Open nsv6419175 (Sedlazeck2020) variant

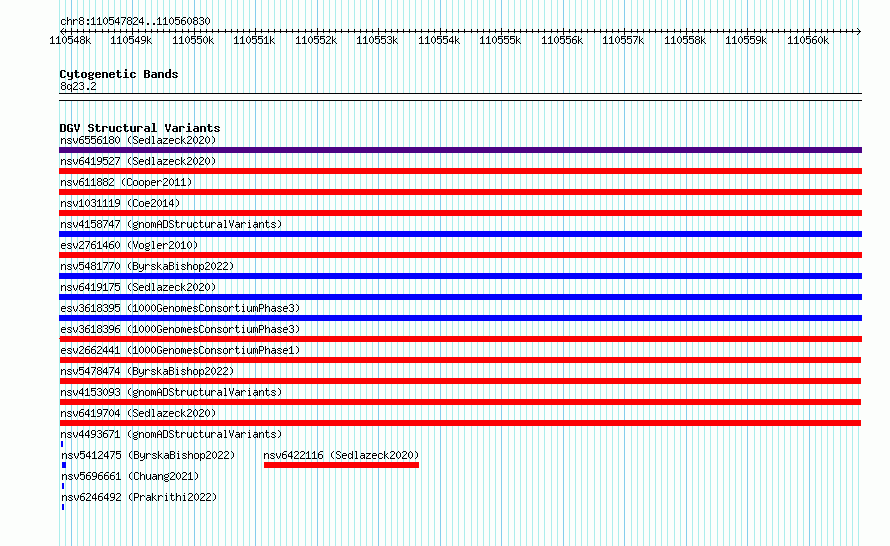coord(138,287)
